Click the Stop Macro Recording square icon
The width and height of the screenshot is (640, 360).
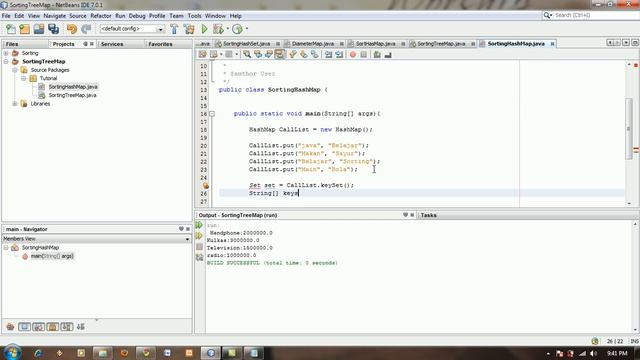[364, 54]
